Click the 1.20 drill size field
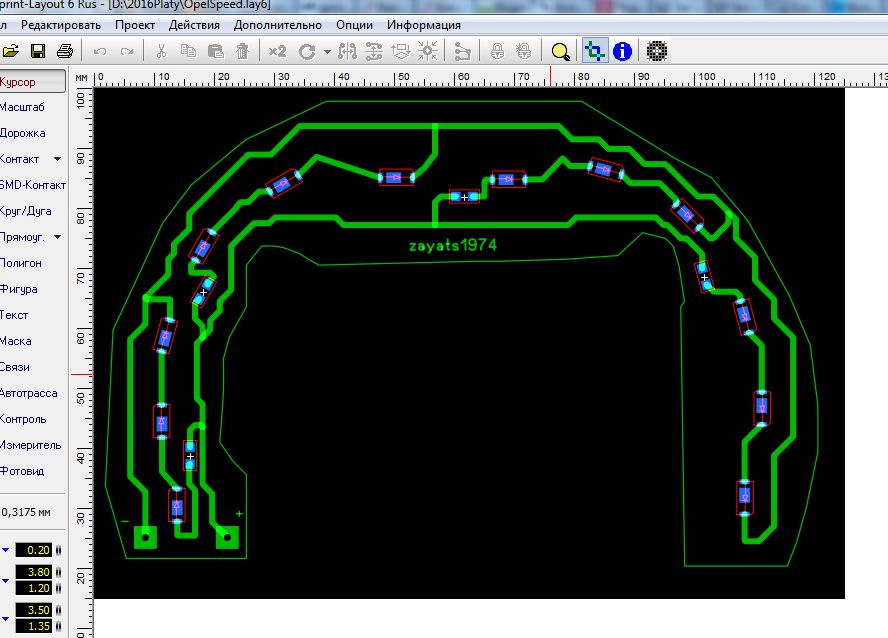Screen dimensions: 888x638 pos(33,588)
